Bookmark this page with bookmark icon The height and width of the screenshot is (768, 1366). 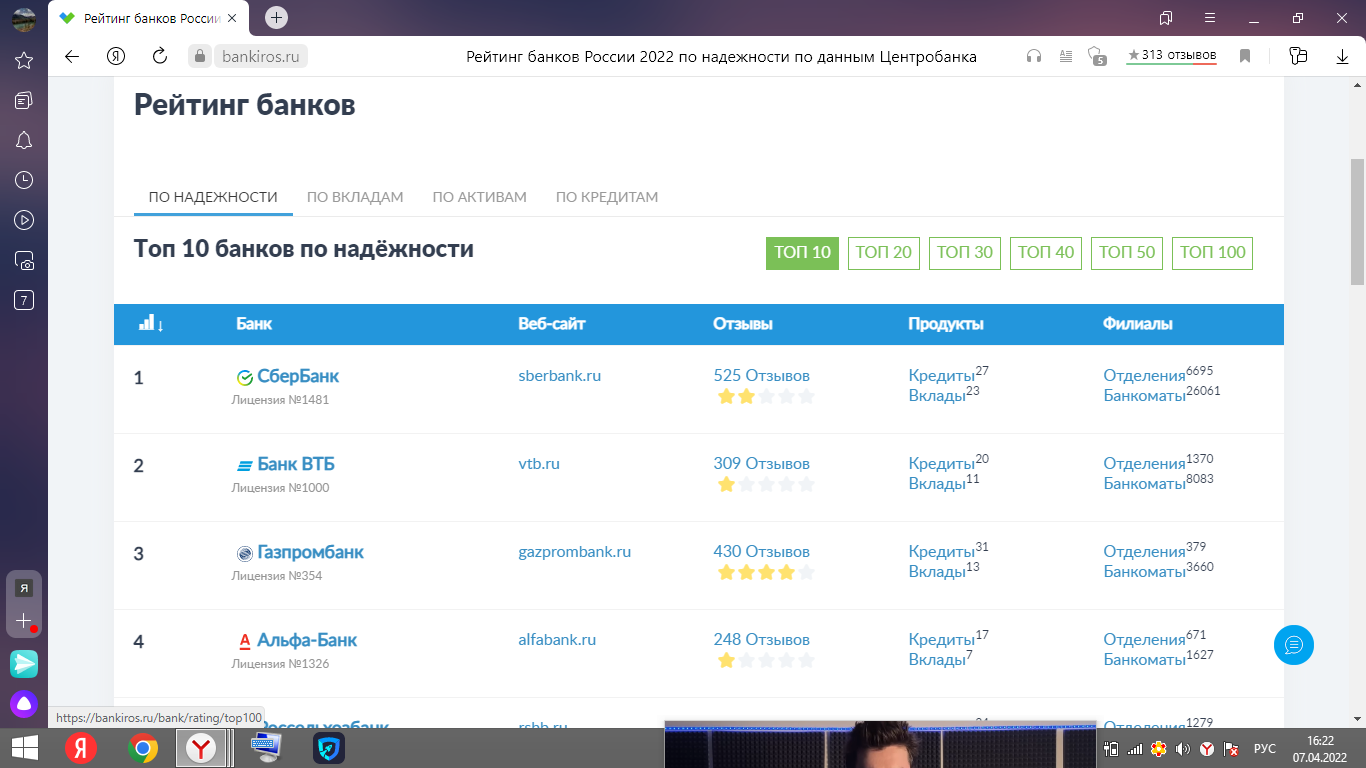1245,56
